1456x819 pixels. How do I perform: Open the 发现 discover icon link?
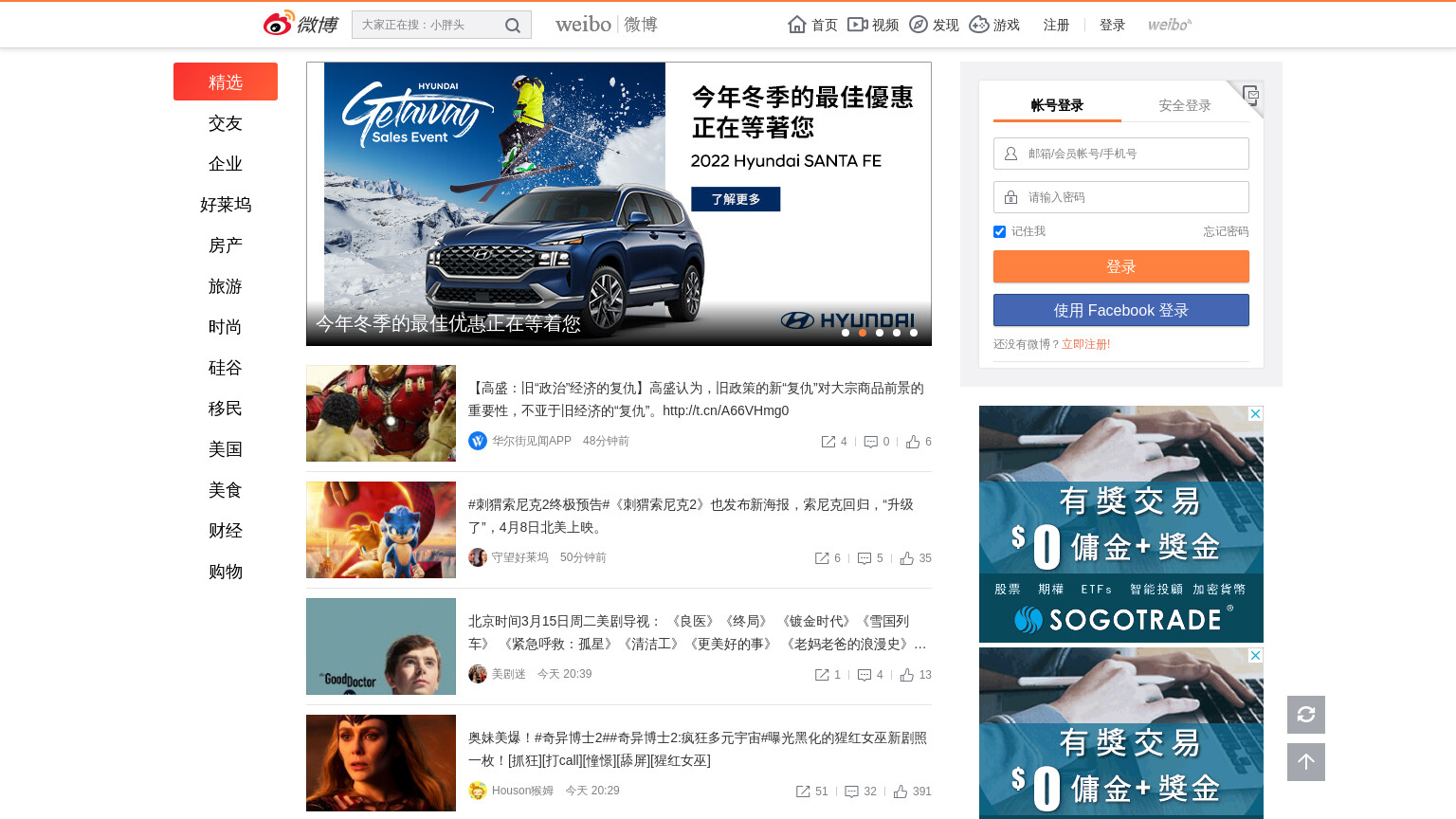934,25
